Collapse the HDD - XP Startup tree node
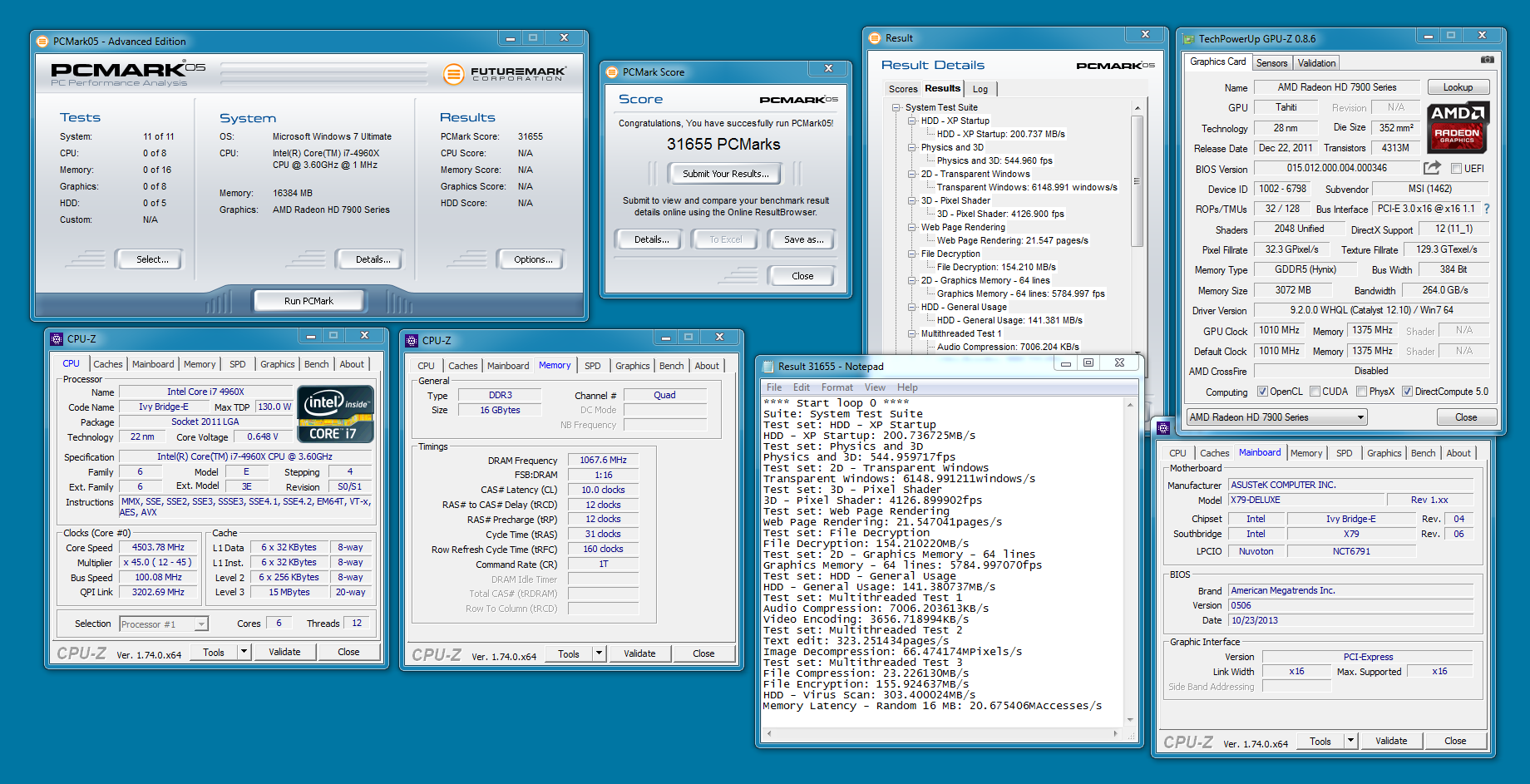 912,121
